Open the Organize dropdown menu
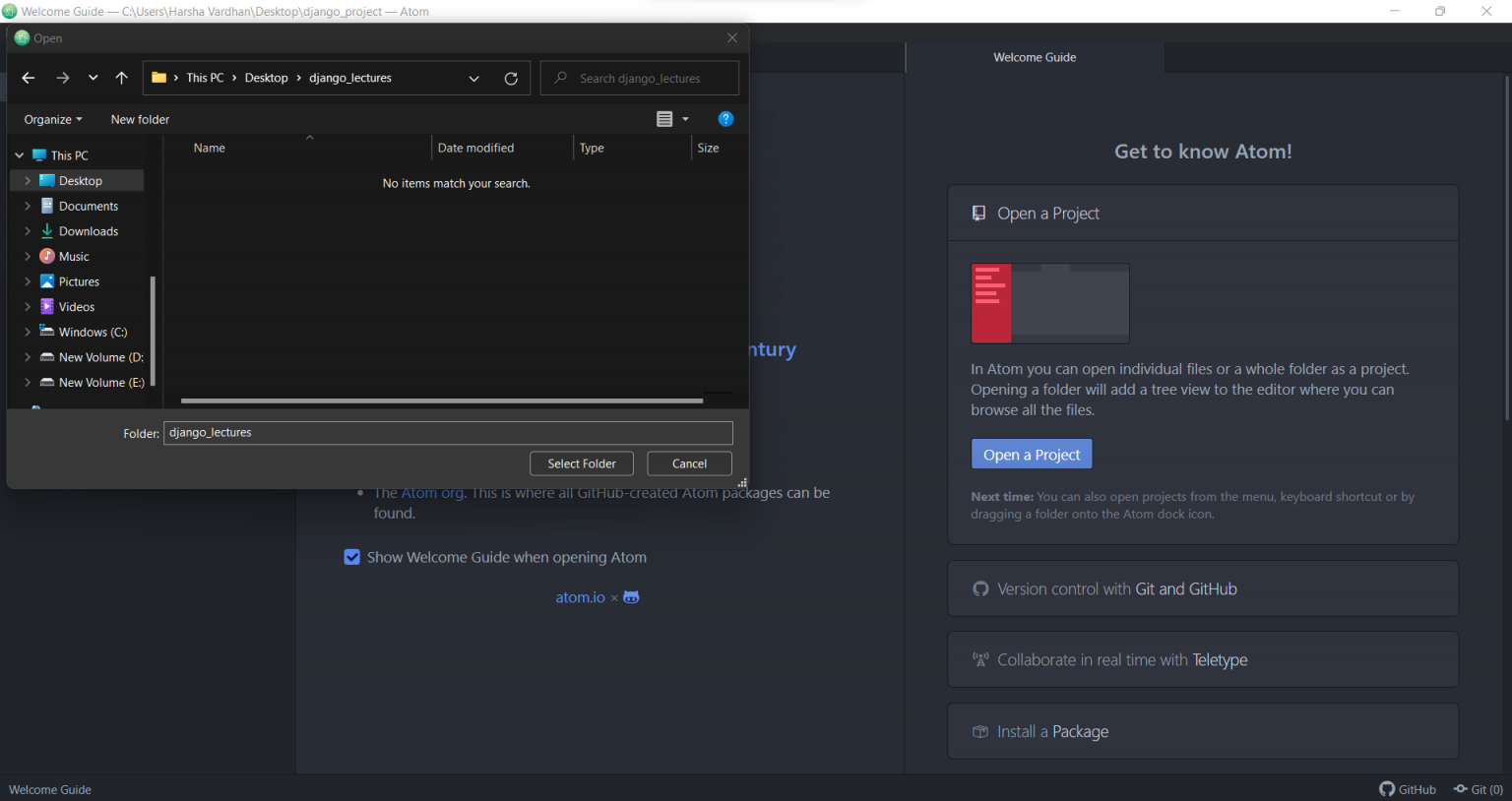This screenshot has height=801, width=1512. 51,119
